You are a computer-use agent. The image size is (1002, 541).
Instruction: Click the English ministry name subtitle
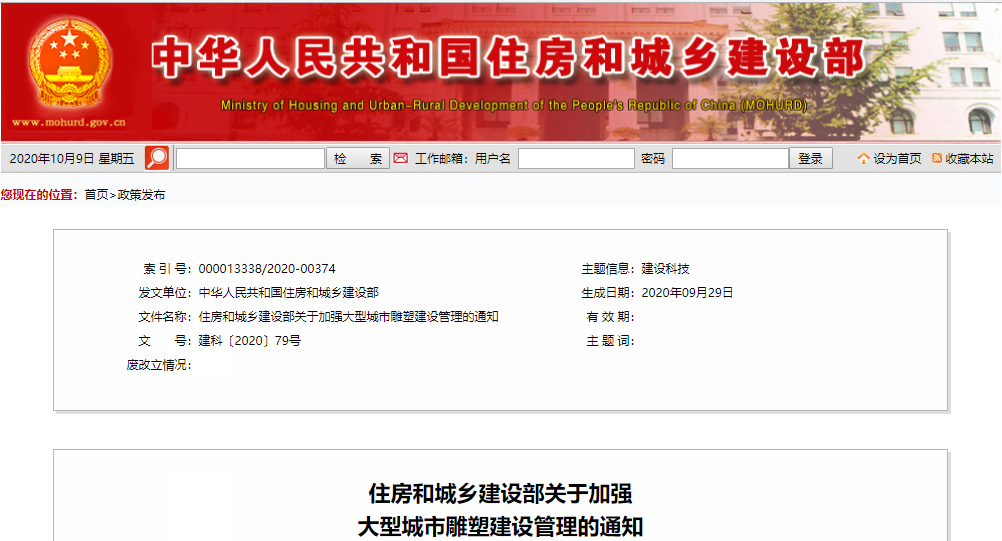coord(514,105)
